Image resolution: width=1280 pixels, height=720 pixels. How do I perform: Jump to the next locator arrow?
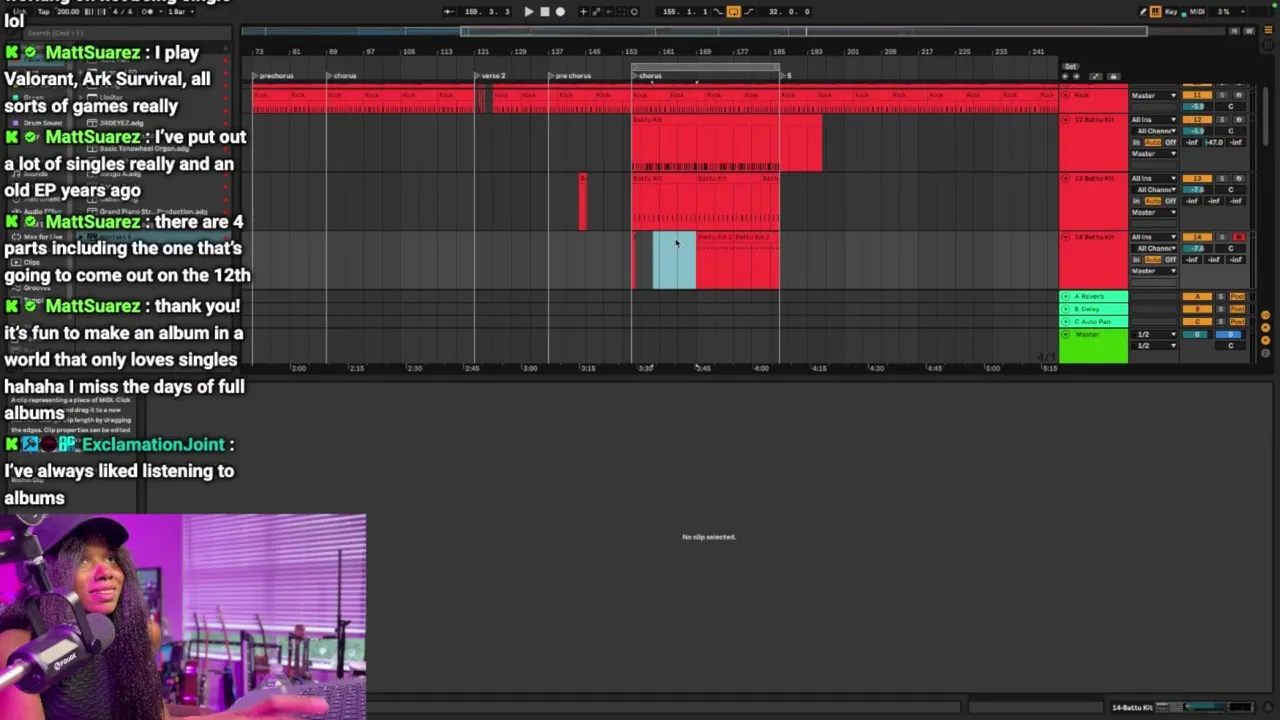(x=1076, y=77)
